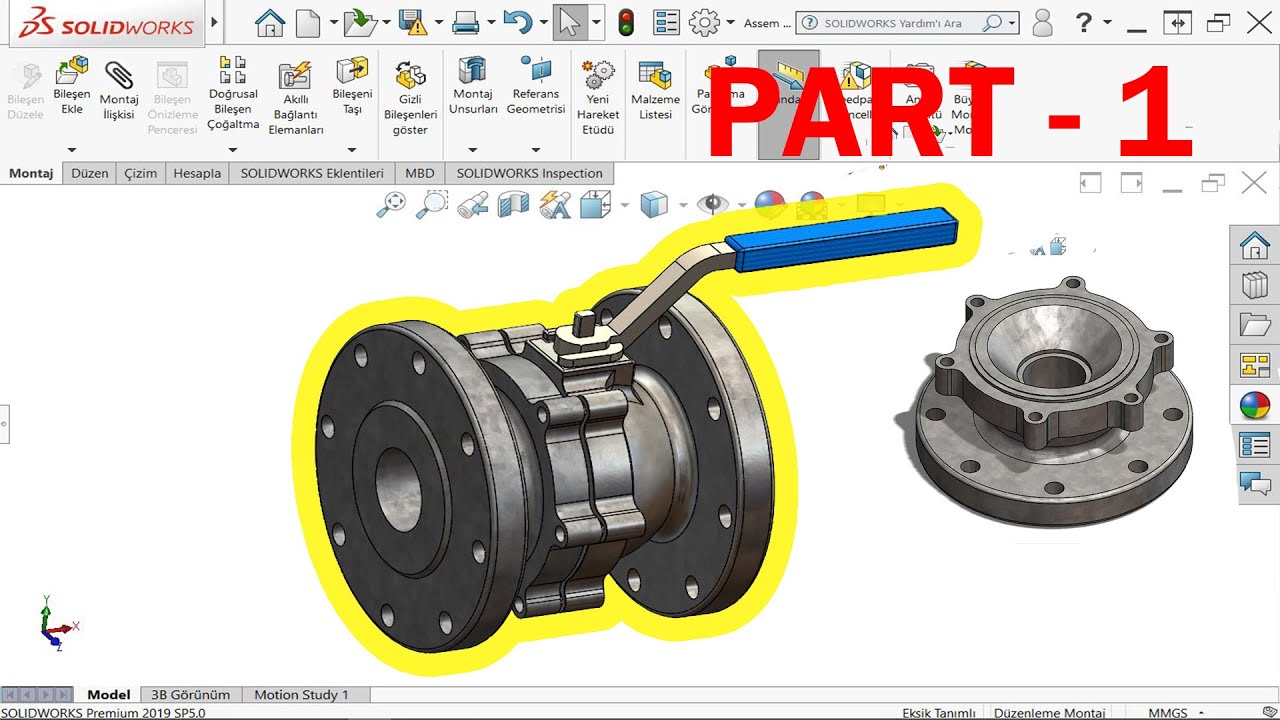This screenshot has height=720, width=1280.
Task: Expand the Select tool dropdown arrow
Action: pyautogui.click(x=596, y=22)
